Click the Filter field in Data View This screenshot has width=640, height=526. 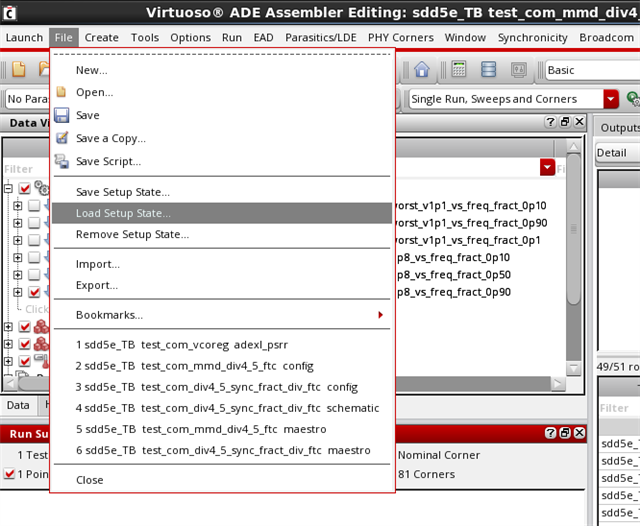(x=27, y=169)
